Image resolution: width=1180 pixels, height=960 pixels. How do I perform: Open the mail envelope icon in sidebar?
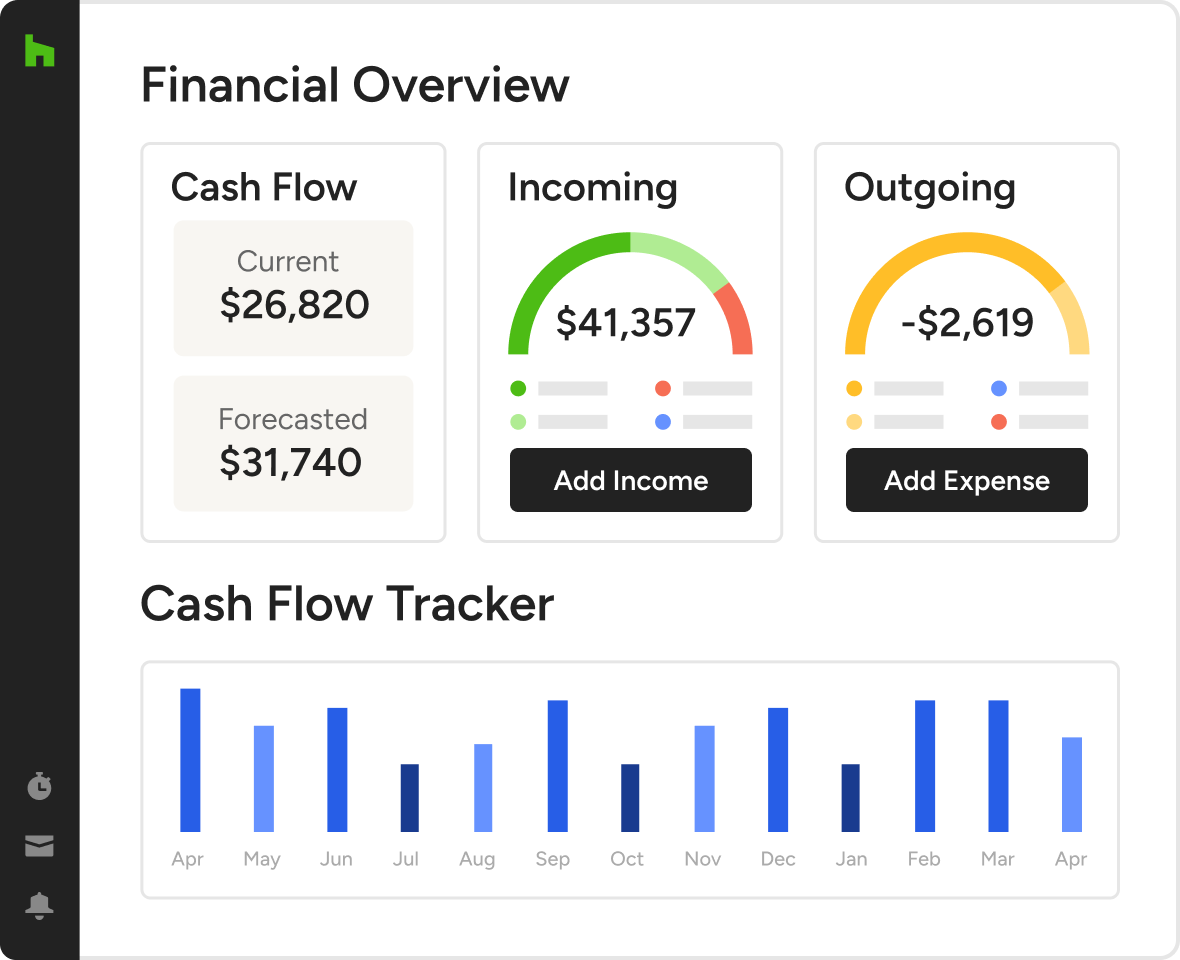[39, 846]
